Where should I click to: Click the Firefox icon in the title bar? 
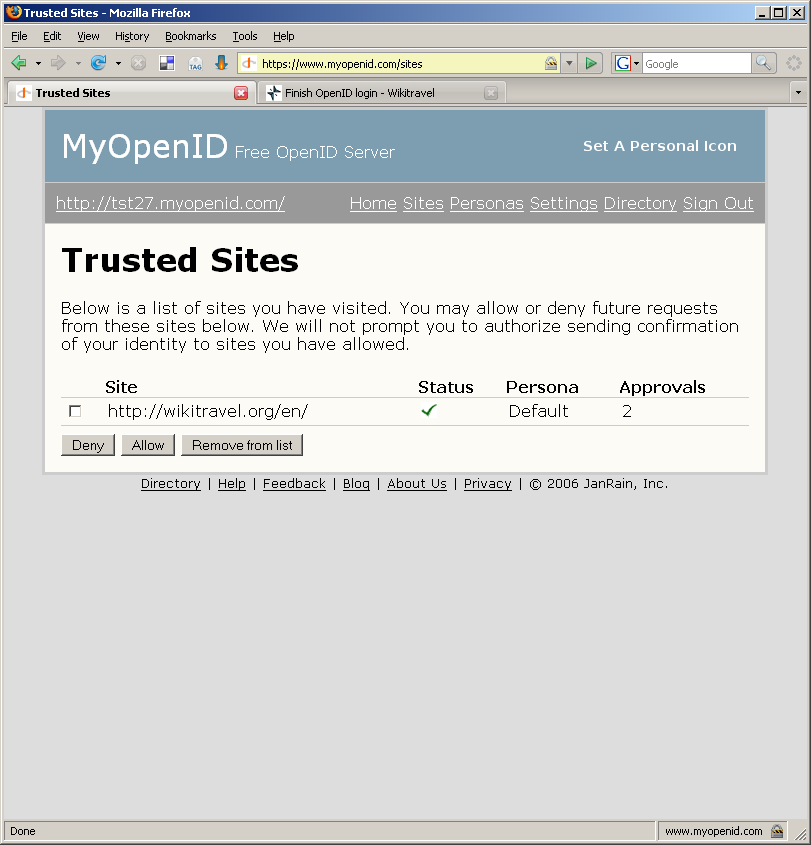[x=13, y=12]
